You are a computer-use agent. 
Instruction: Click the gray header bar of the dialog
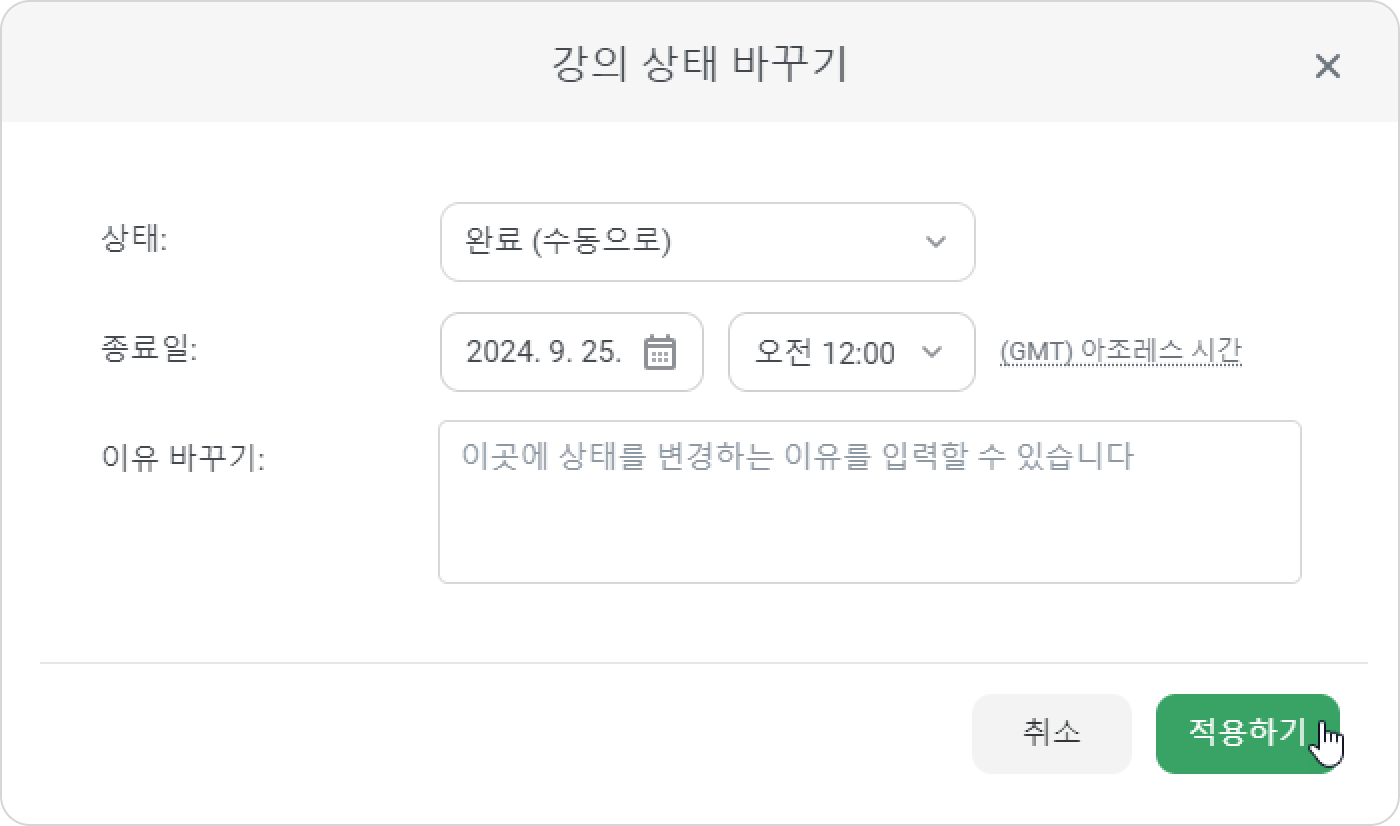(699, 62)
